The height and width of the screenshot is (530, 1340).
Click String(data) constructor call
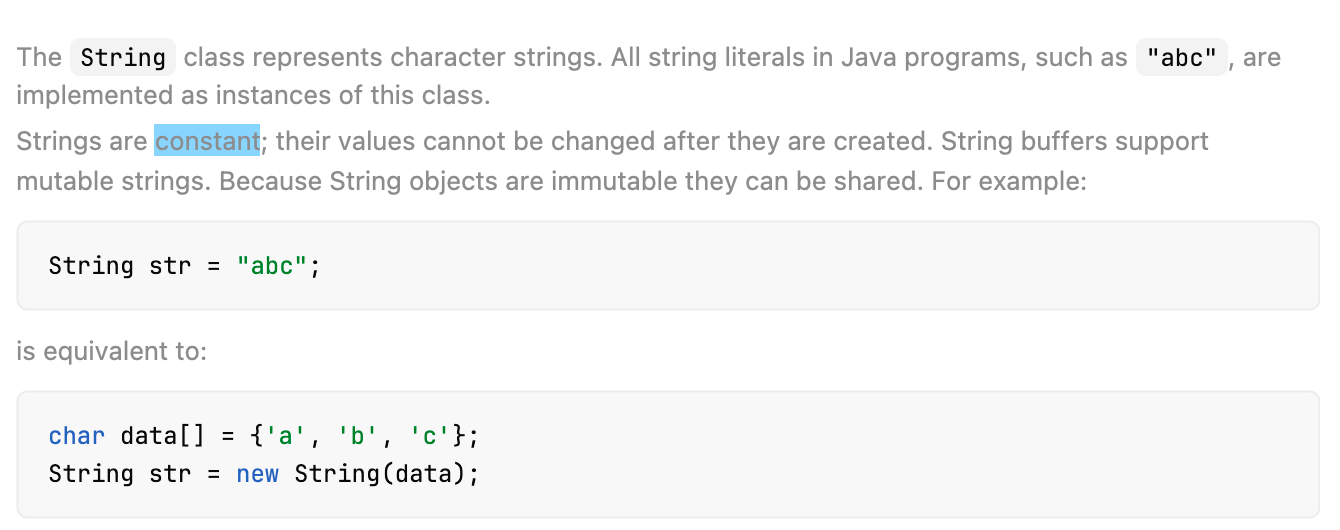380,473
